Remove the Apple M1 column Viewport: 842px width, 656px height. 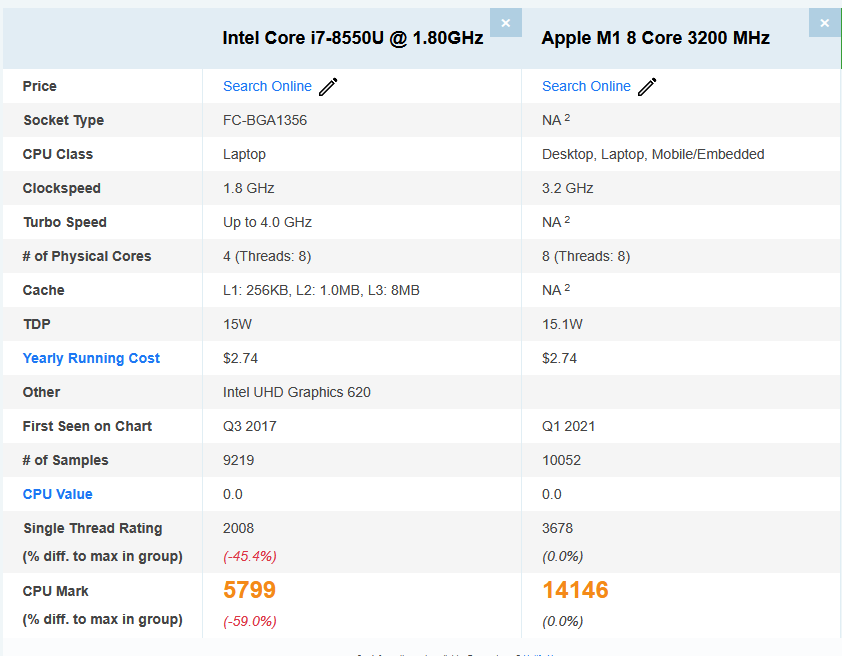(824, 23)
